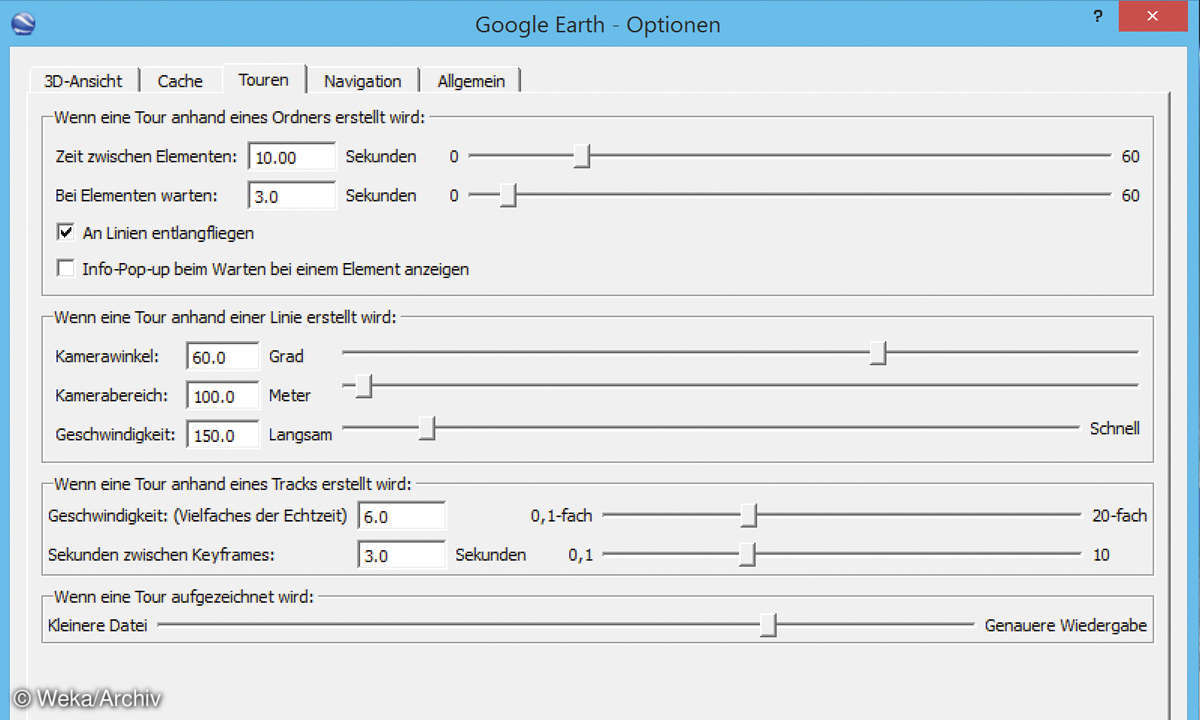Disable An Linien entlangfliegen checkbox

(66, 232)
